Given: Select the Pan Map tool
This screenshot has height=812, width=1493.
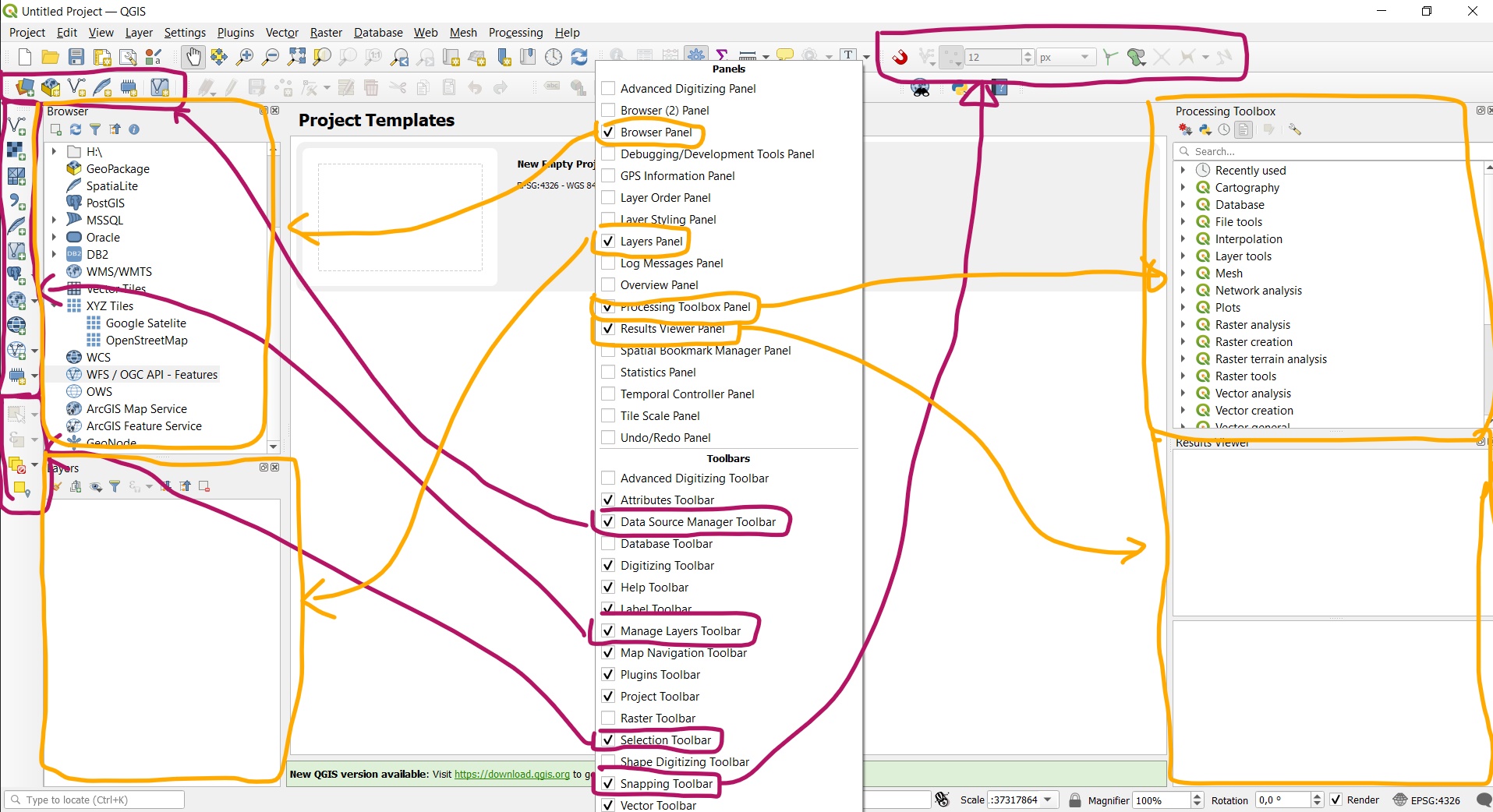Looking at the screenshot, I should 193,57.
